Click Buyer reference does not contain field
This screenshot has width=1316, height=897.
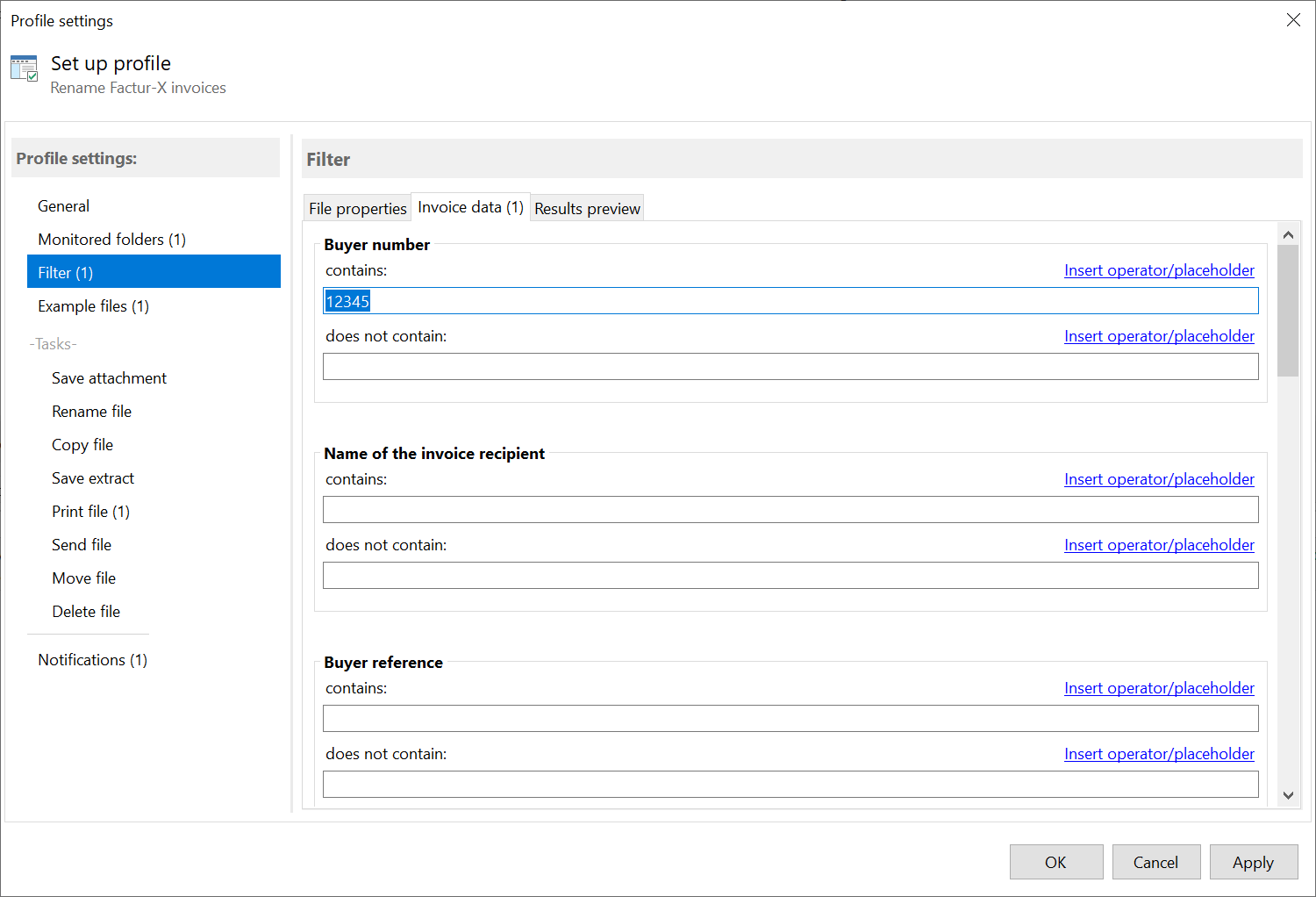point(790,785)
